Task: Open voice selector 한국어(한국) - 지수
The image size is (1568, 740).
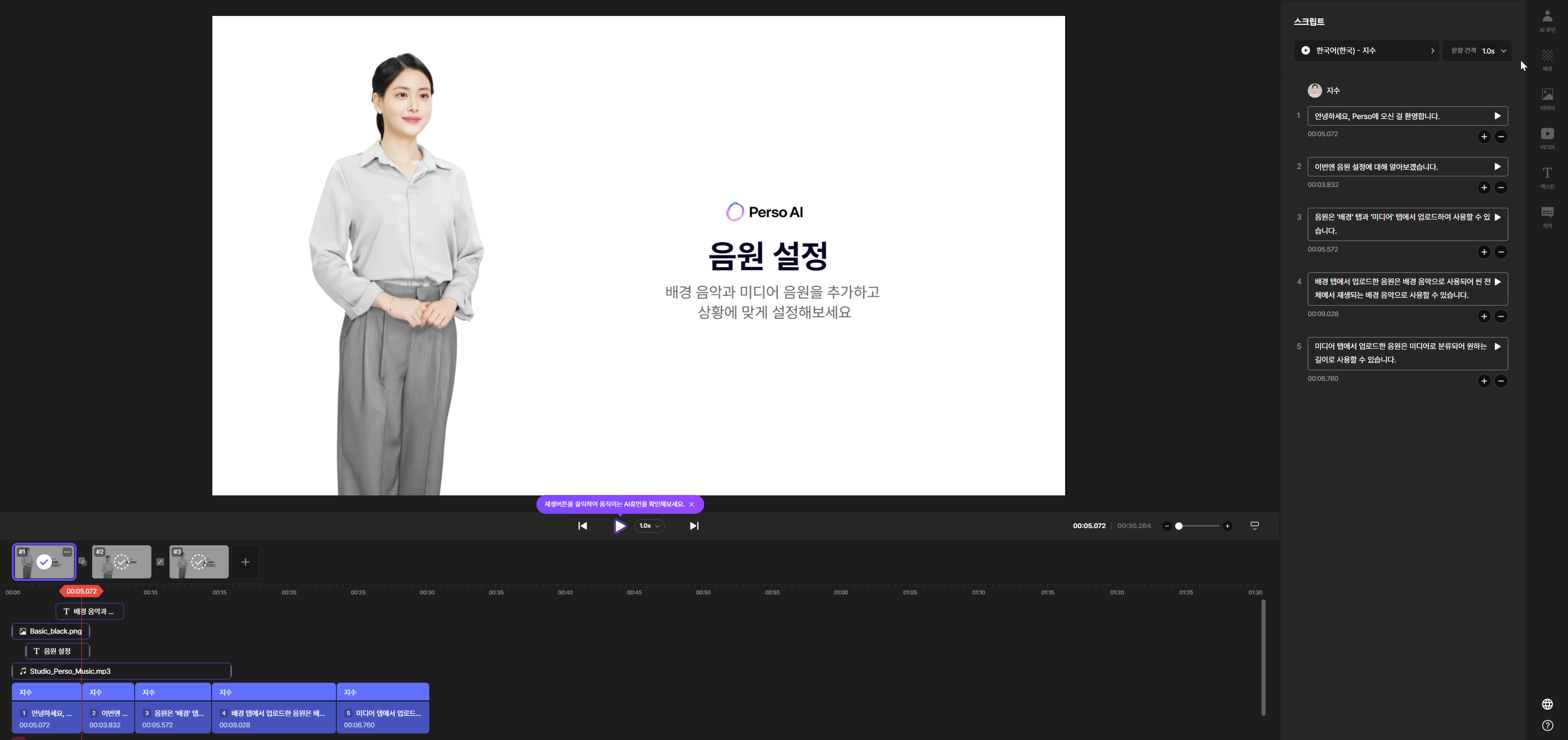Action: tap(1367, 50)
